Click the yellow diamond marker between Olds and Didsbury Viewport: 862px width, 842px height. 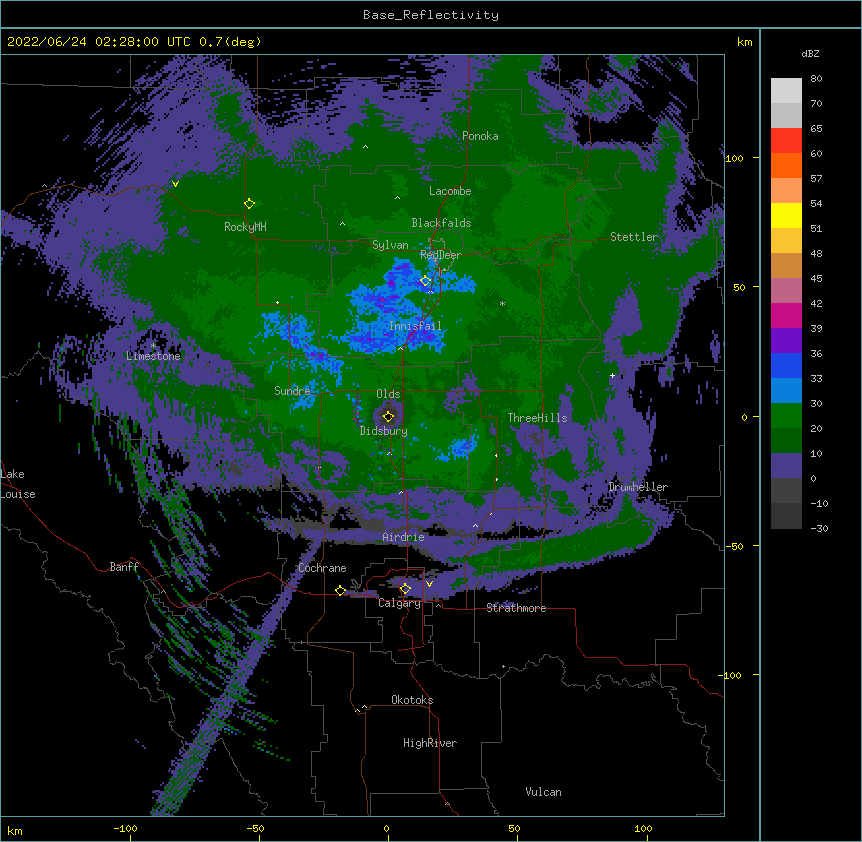(x=388, y=416)
